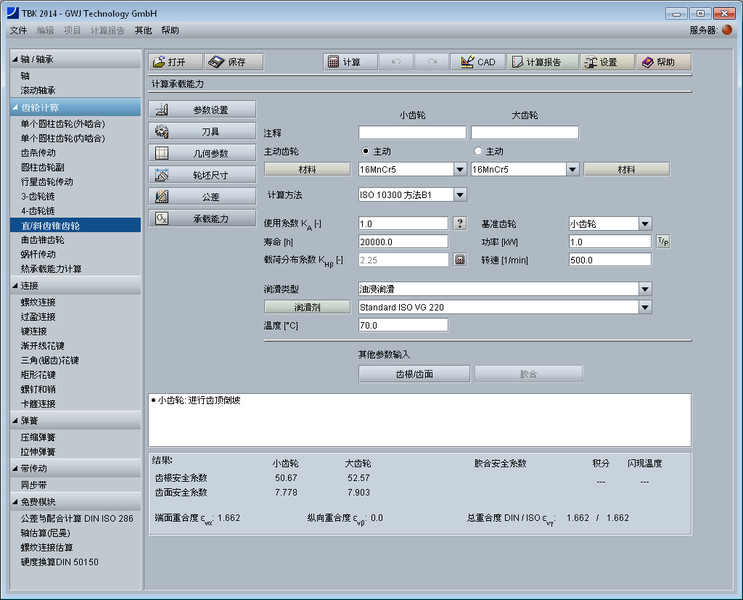
Task: Click the 齿根/齿面 button
Action: click(414, 374)
